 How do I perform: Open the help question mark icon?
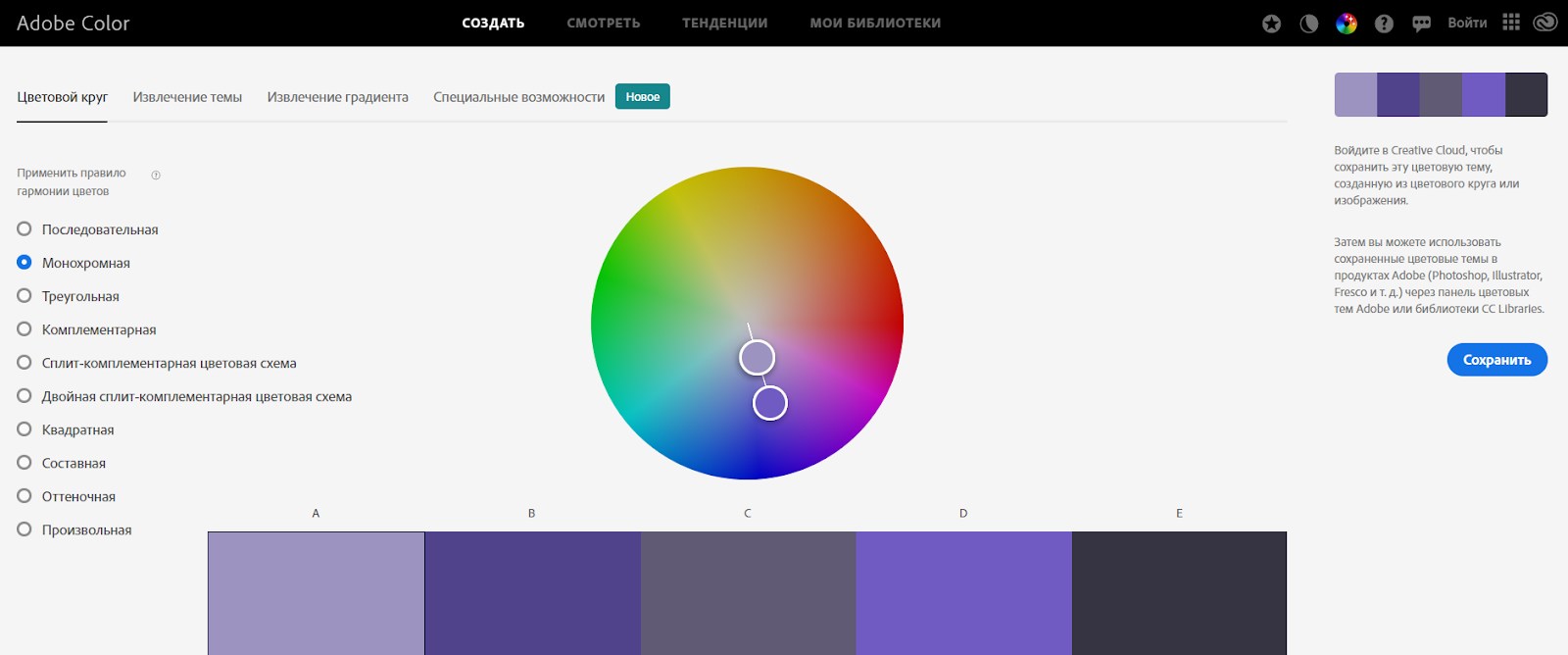[x=1384, y=24]
